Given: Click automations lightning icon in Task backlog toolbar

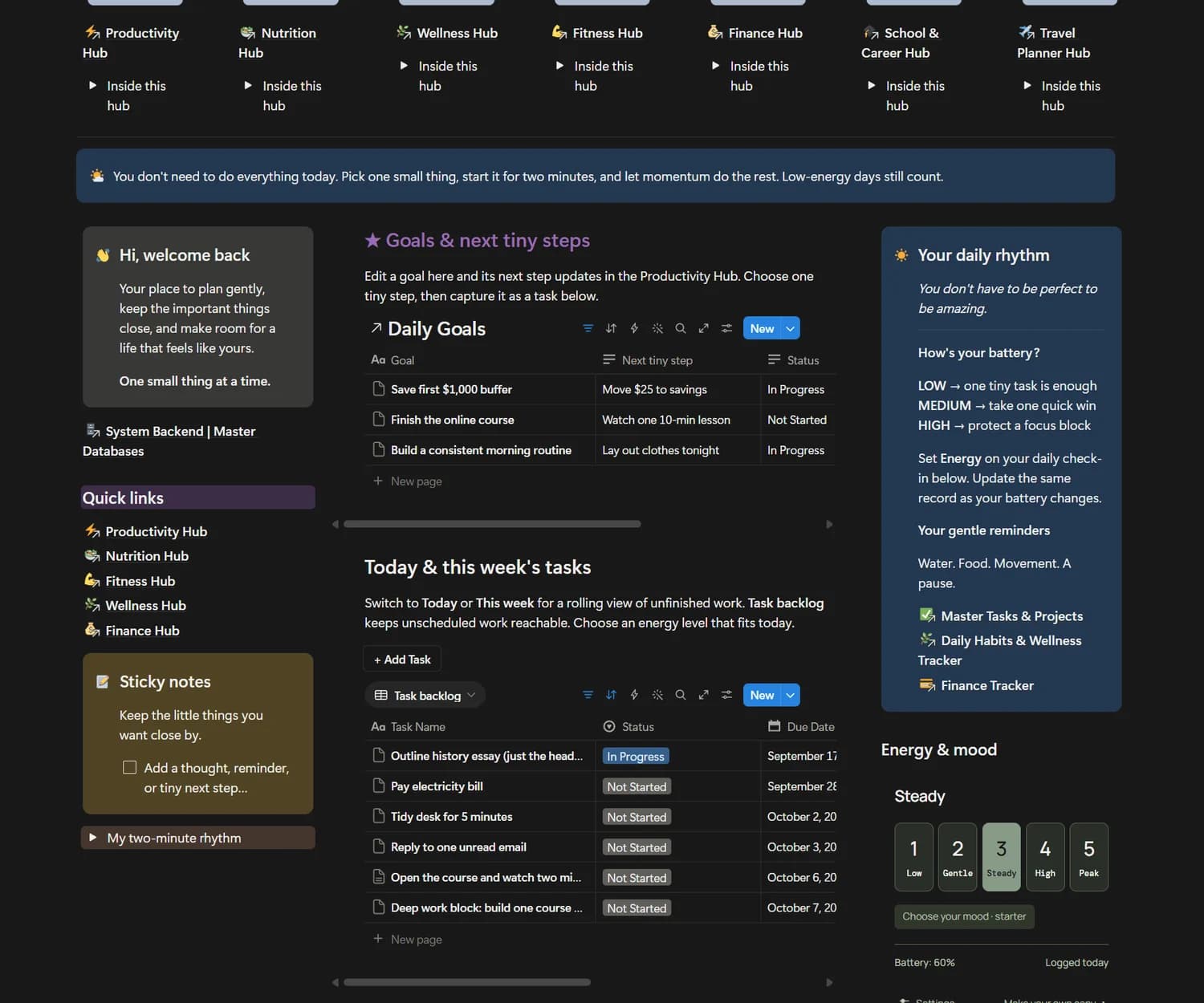Looking at the screenshot, I should [634, 695].
